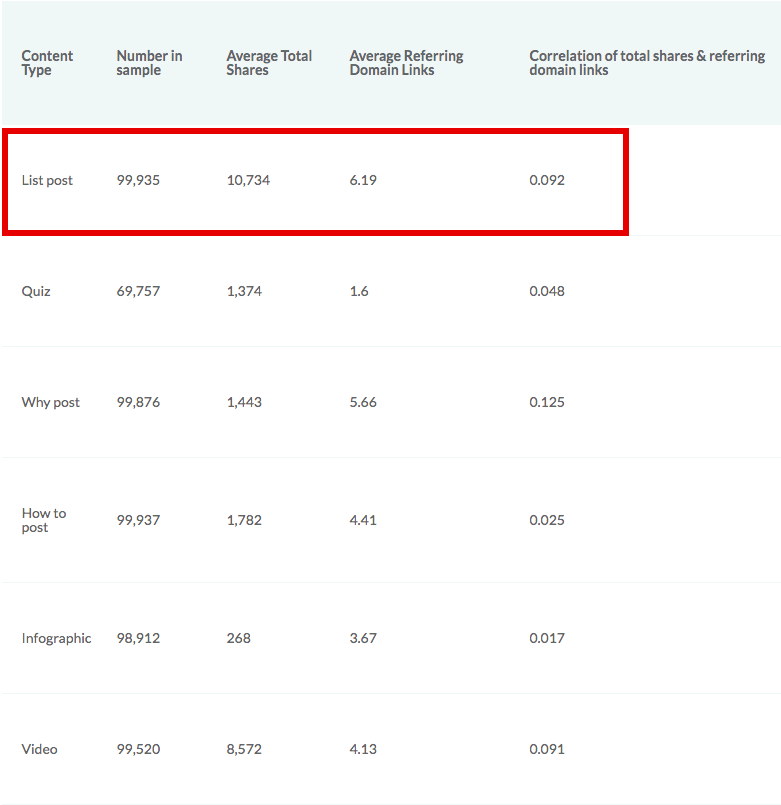Select the 0.017 correlation cell

pyautogui.click(x=547, y=638)
